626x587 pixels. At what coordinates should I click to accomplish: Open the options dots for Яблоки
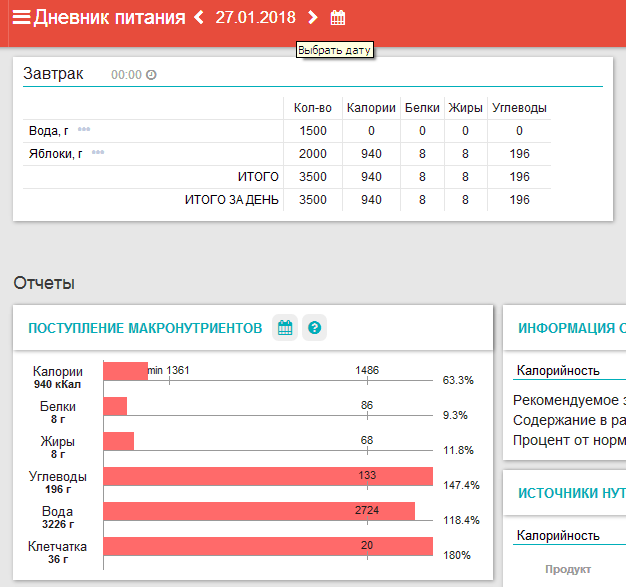point(98,153)
